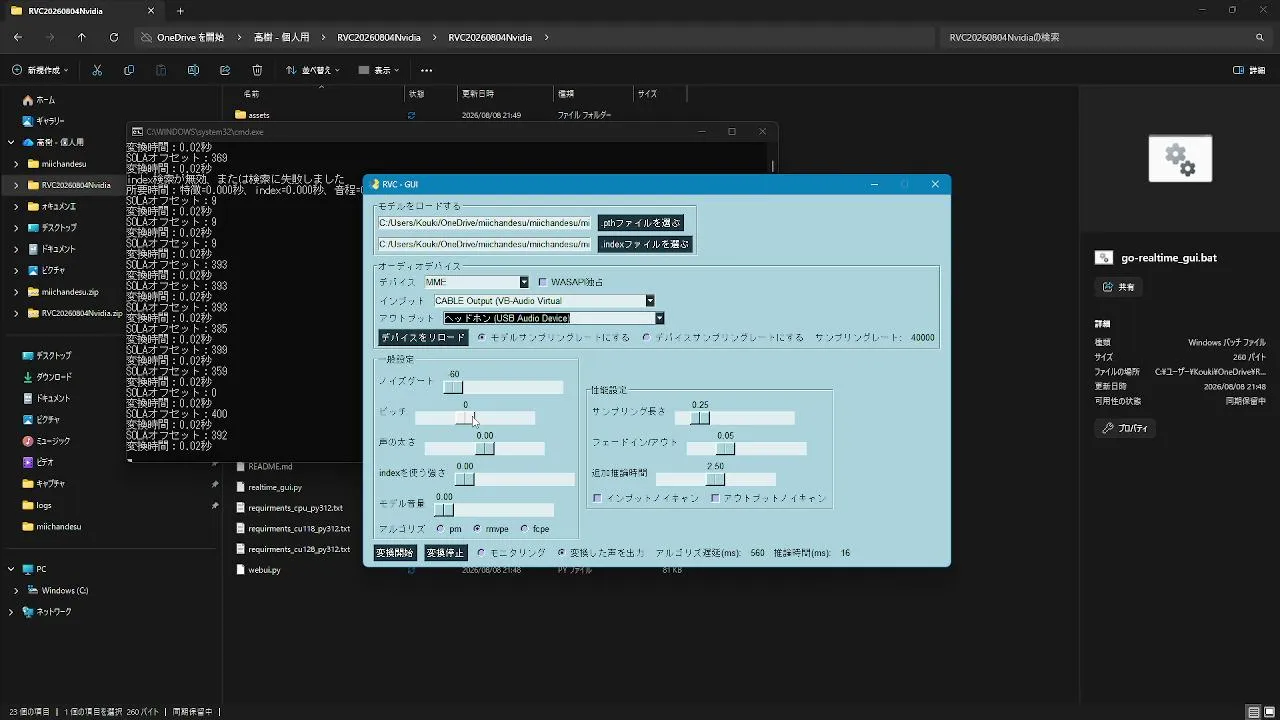Sort by the Name (名前) column header
This screenshot has height=720, width=1280.
point(252,93)
